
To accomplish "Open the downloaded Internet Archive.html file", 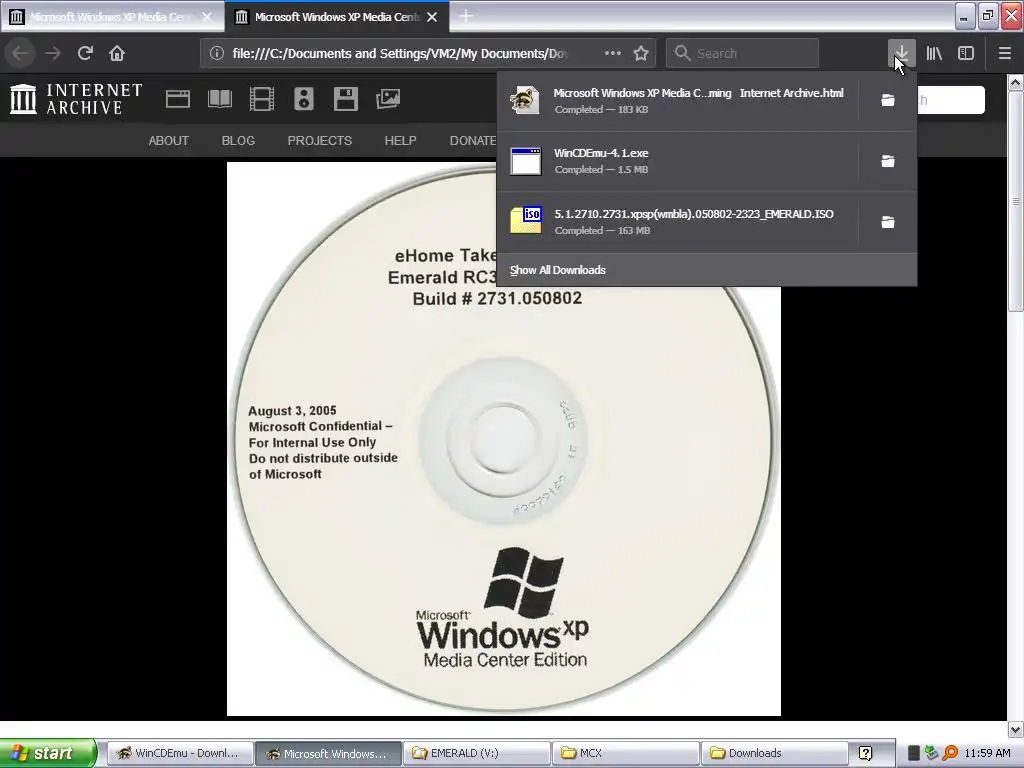I will click(677, 101).
